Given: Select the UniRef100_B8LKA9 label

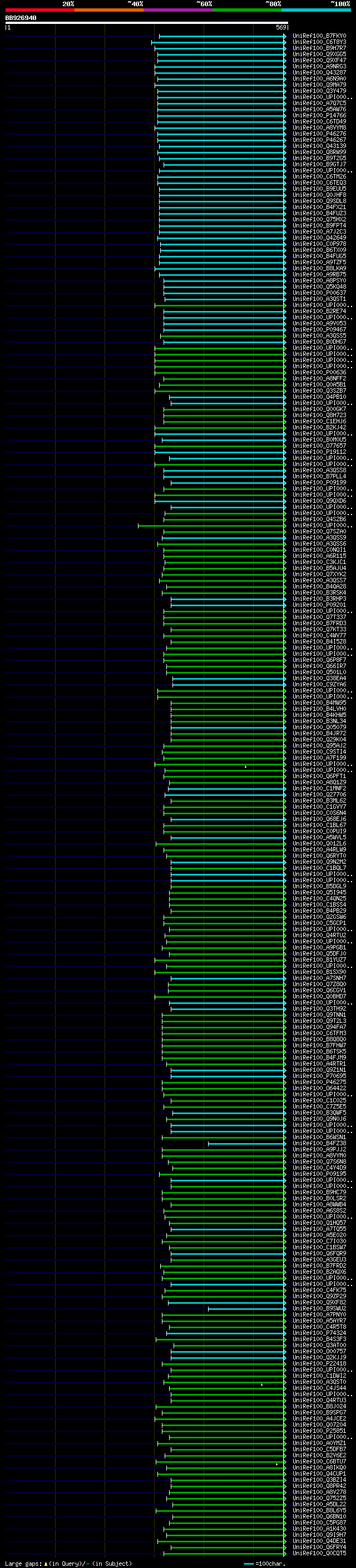Looking at the screenshot, I should click(319, 269).
